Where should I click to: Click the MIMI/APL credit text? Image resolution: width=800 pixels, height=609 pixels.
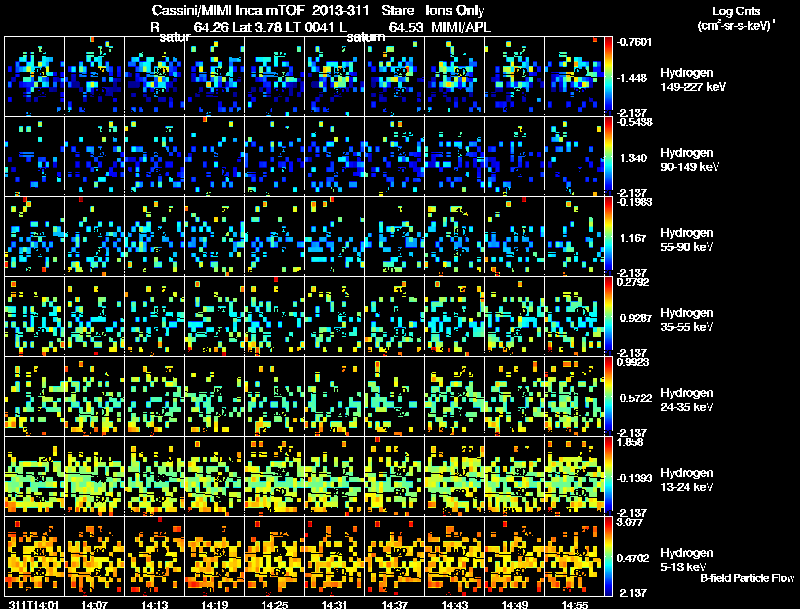(x=461, y=27)
